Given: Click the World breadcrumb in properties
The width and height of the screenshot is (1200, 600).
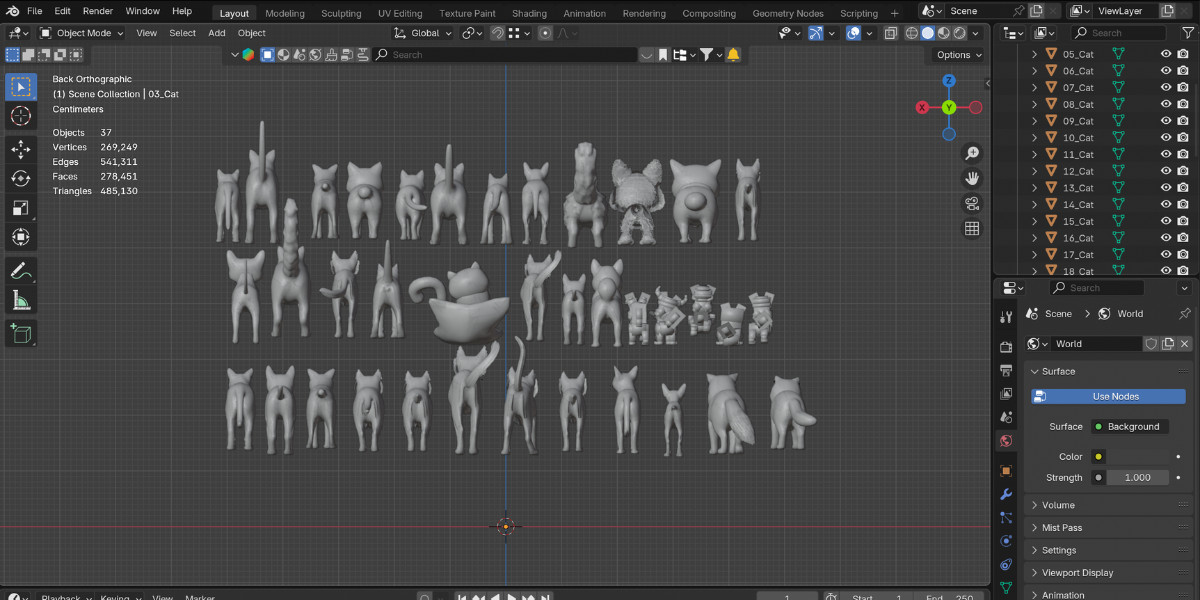Looking at the screenshot, I should (x=1130, y=314).
